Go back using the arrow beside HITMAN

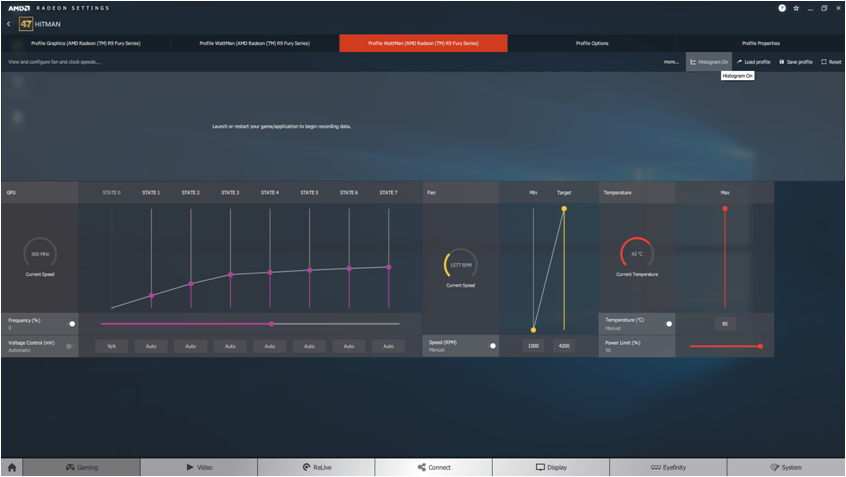pyautogui.click(x=9, y=24)
